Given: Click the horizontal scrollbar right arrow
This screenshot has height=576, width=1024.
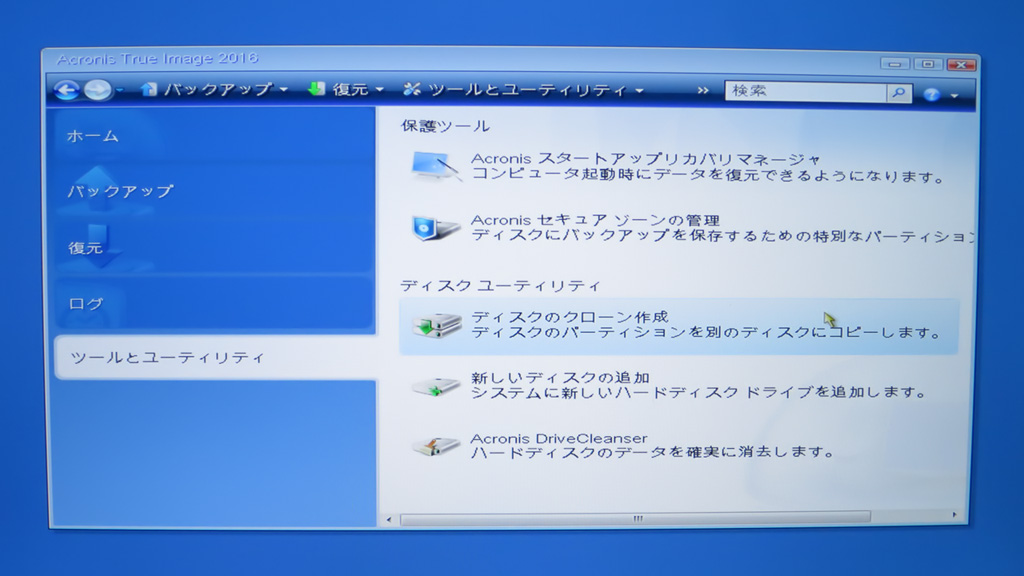Looking at the screenshot, I should pos(955,515).
